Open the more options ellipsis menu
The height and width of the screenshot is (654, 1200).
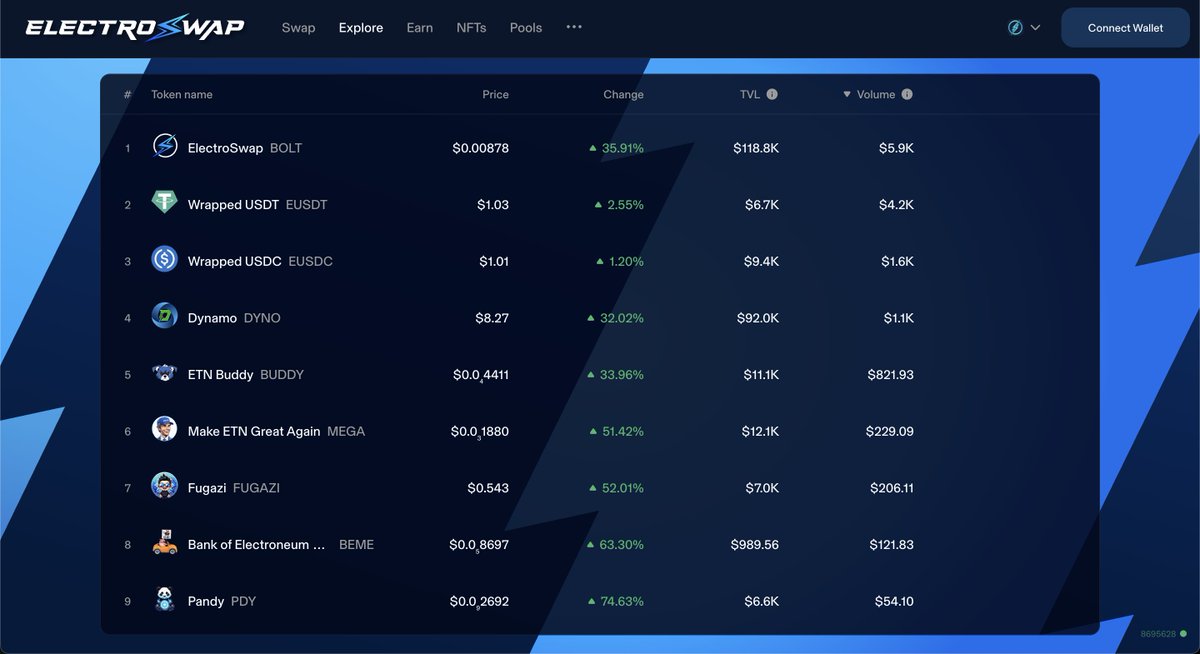point(574,27)
